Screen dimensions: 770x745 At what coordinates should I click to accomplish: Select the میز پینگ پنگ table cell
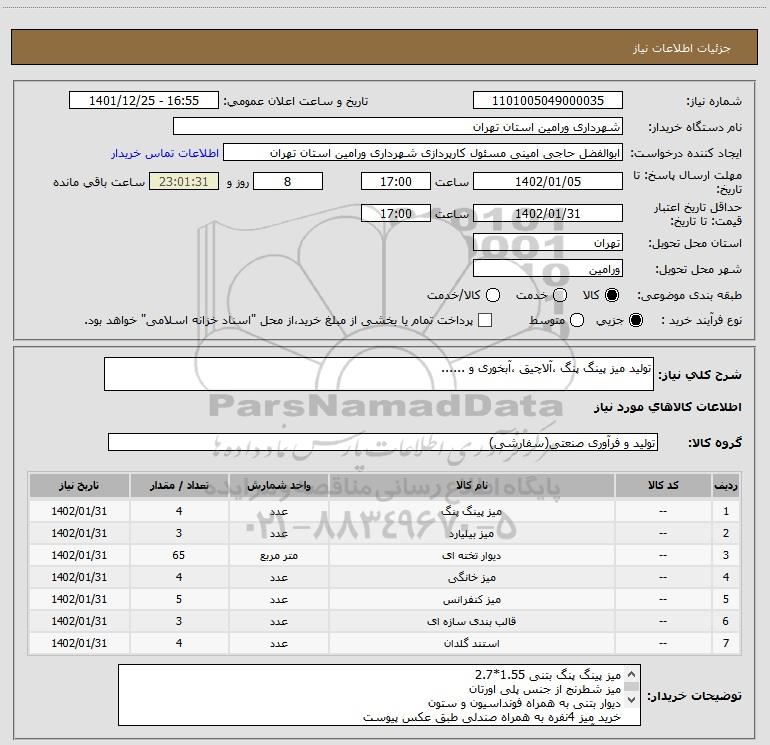point(471,511)
